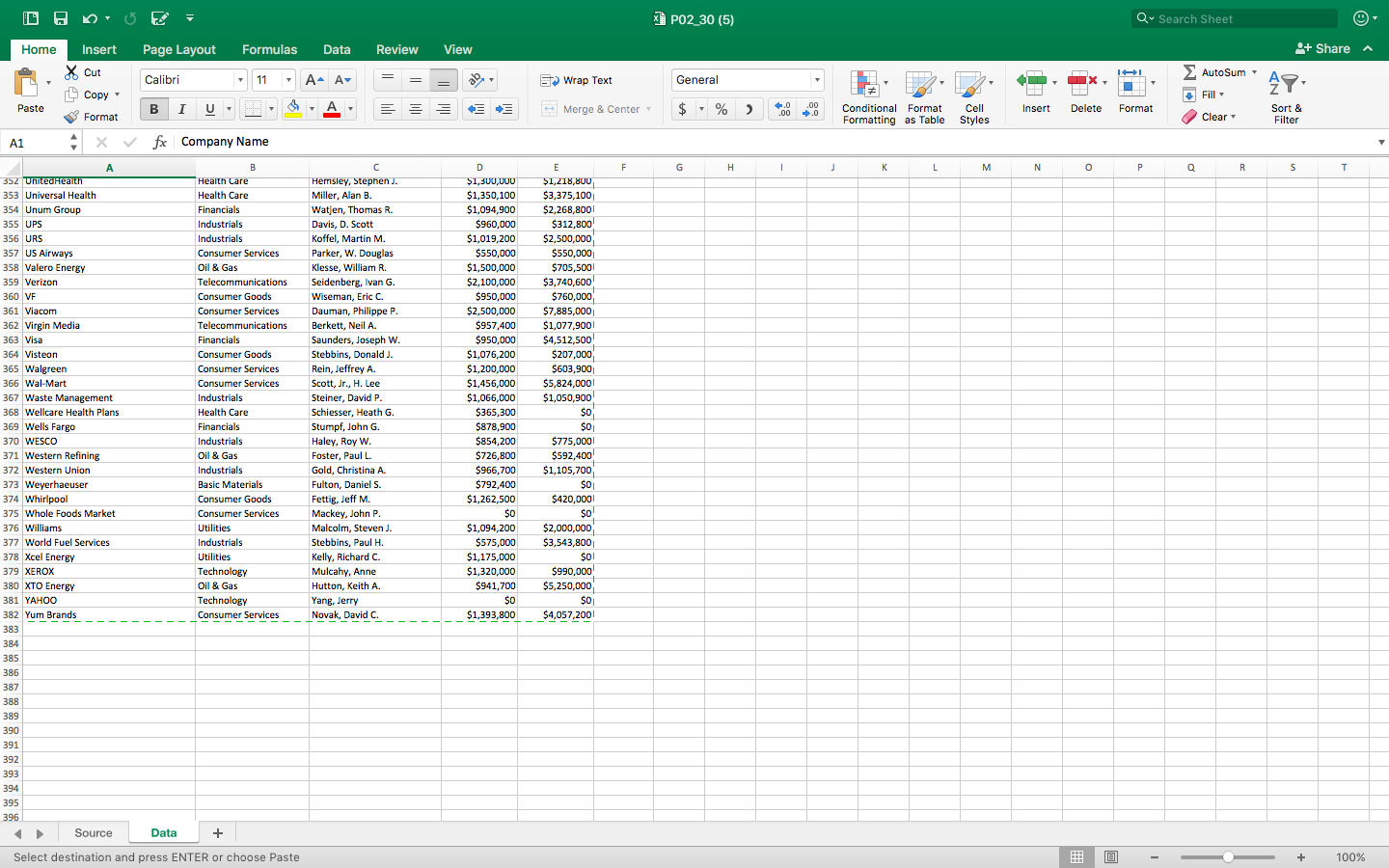The width and height of the screenshot is (1389, 868).
Task: Click the Format cells icon
Action: pyautogui.click(x=1131, y=83)
